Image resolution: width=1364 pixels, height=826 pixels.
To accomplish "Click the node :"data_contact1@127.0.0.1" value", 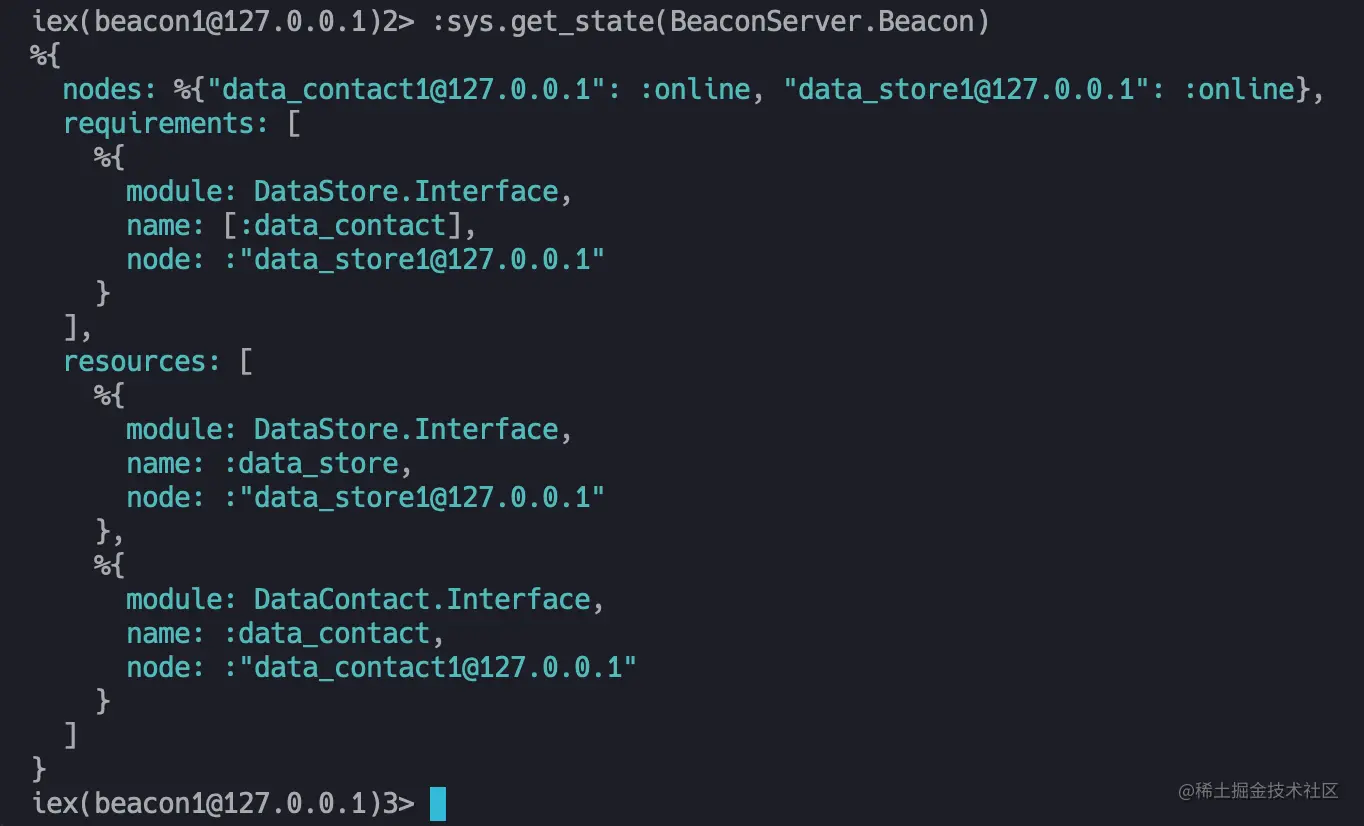I will (430, 667).
